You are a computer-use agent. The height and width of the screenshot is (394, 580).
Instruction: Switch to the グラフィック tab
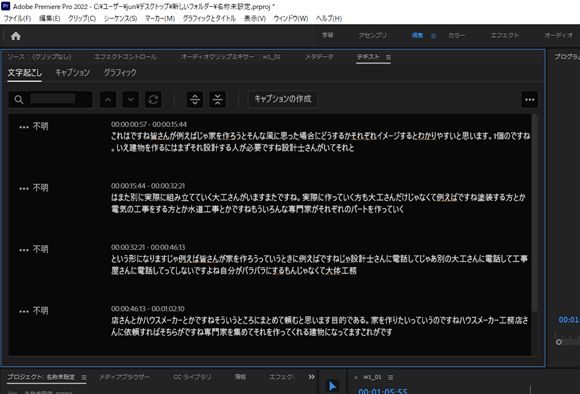coord(120,73)
